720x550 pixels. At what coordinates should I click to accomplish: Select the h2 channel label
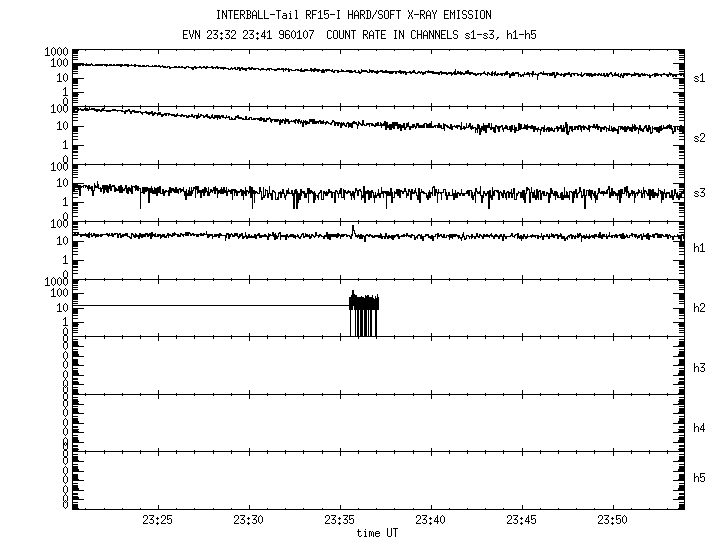(699, 307)
